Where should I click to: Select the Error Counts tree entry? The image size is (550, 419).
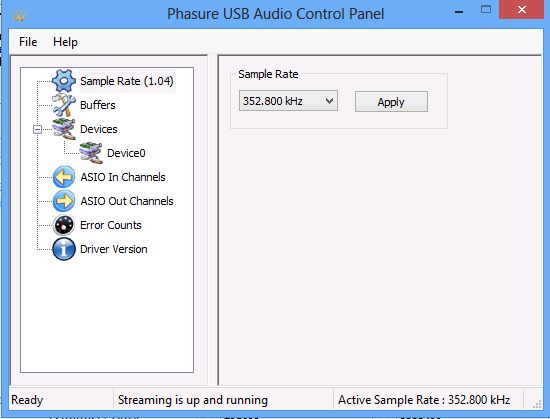click(110, 225)
